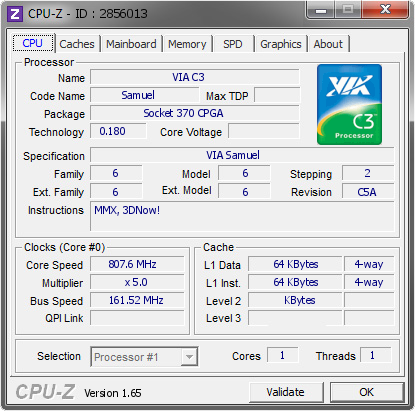
Task: Click the Core Speed value field
Action: [x=137, y=264]
